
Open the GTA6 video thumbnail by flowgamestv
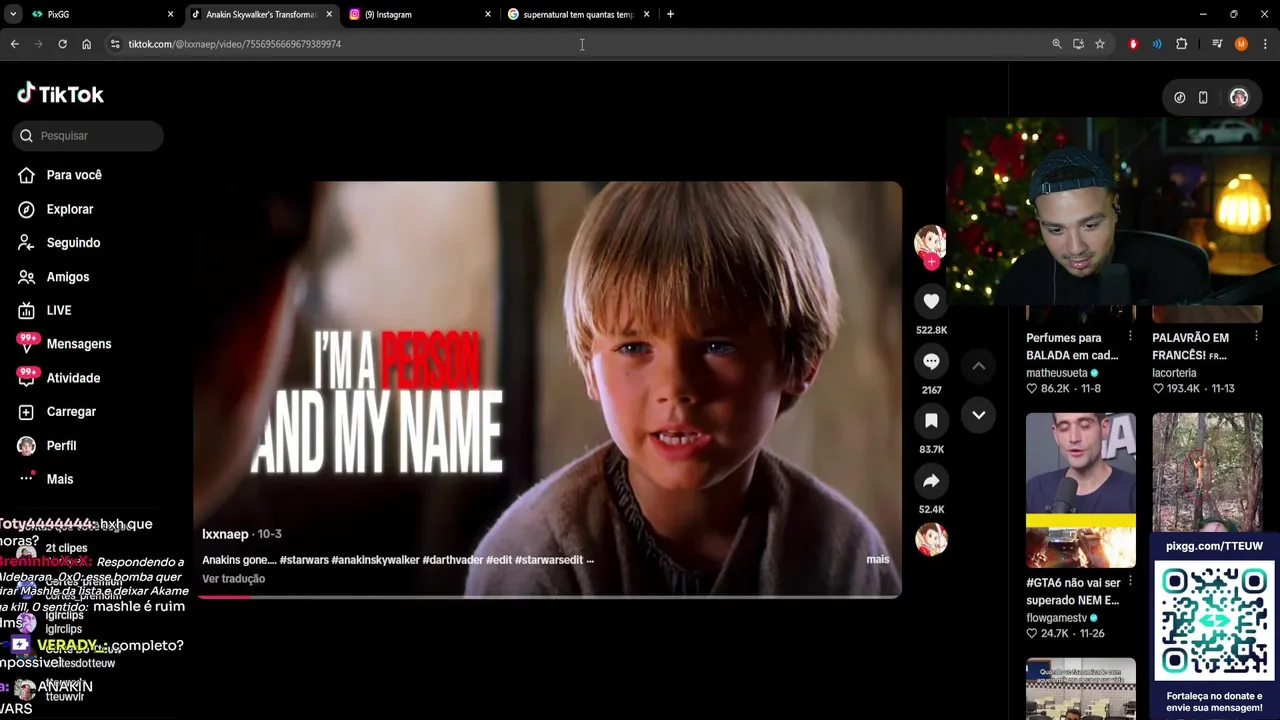pos(1081,490)
